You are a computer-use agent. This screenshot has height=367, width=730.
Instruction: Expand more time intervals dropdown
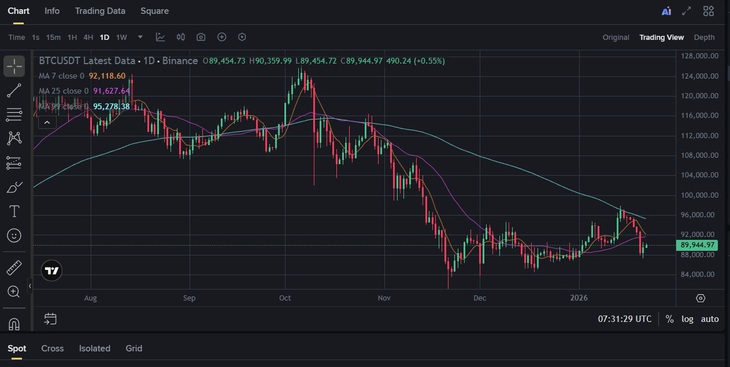(x=140, y=37)
